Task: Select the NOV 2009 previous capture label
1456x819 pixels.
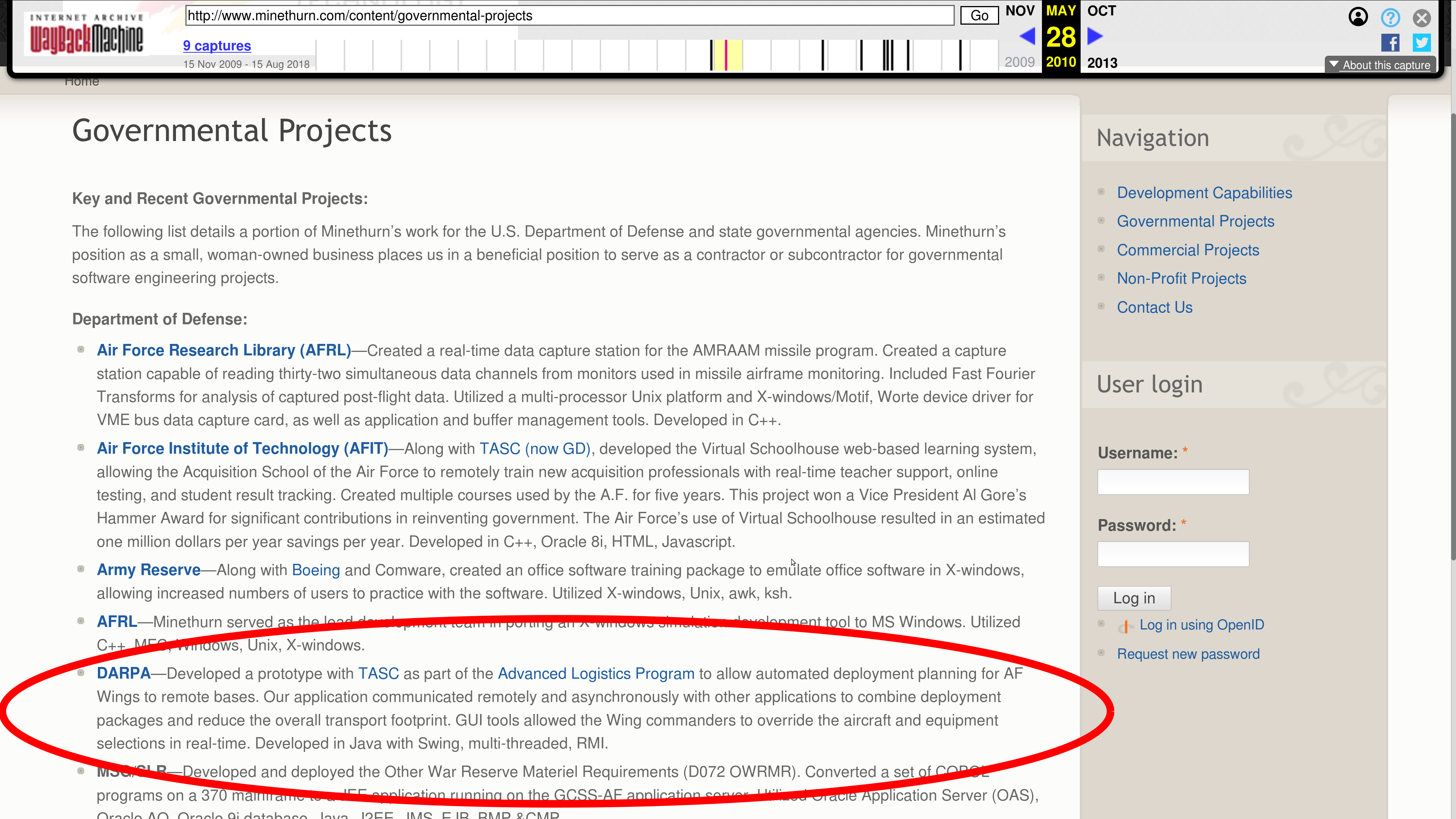Action: pos(1020,11)
